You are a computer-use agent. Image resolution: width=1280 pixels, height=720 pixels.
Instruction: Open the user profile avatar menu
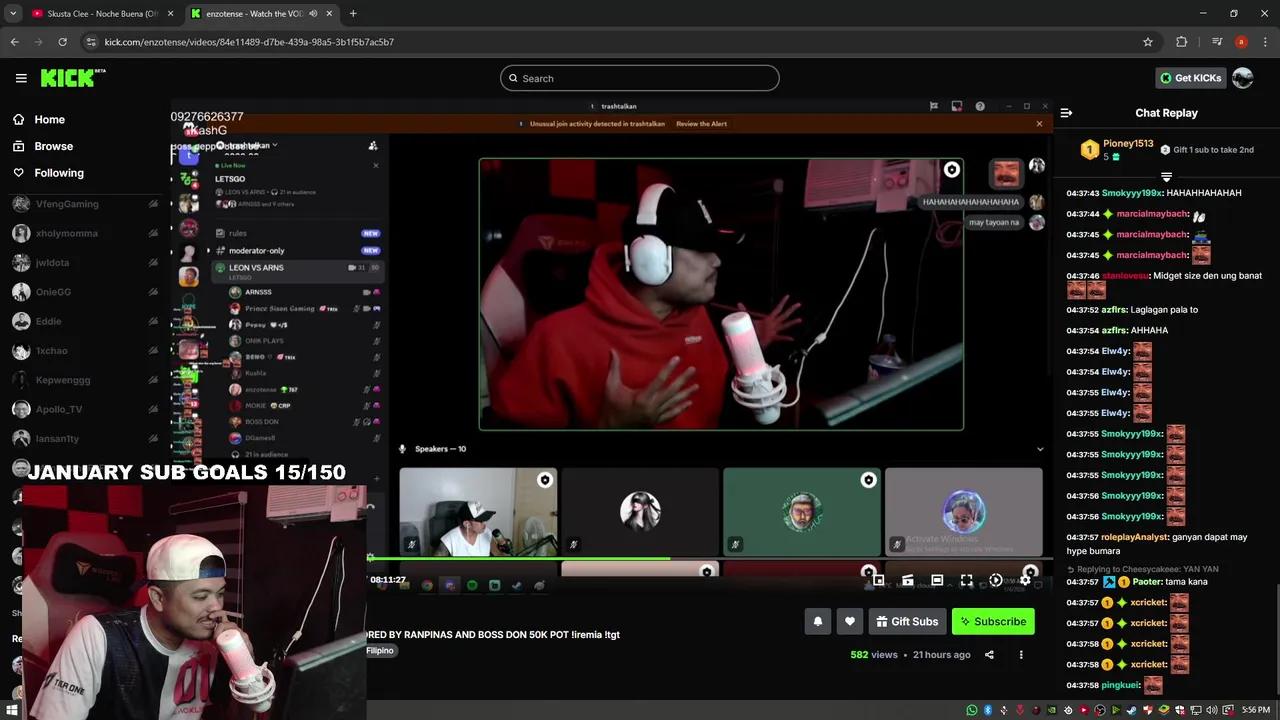(1242, 78)
